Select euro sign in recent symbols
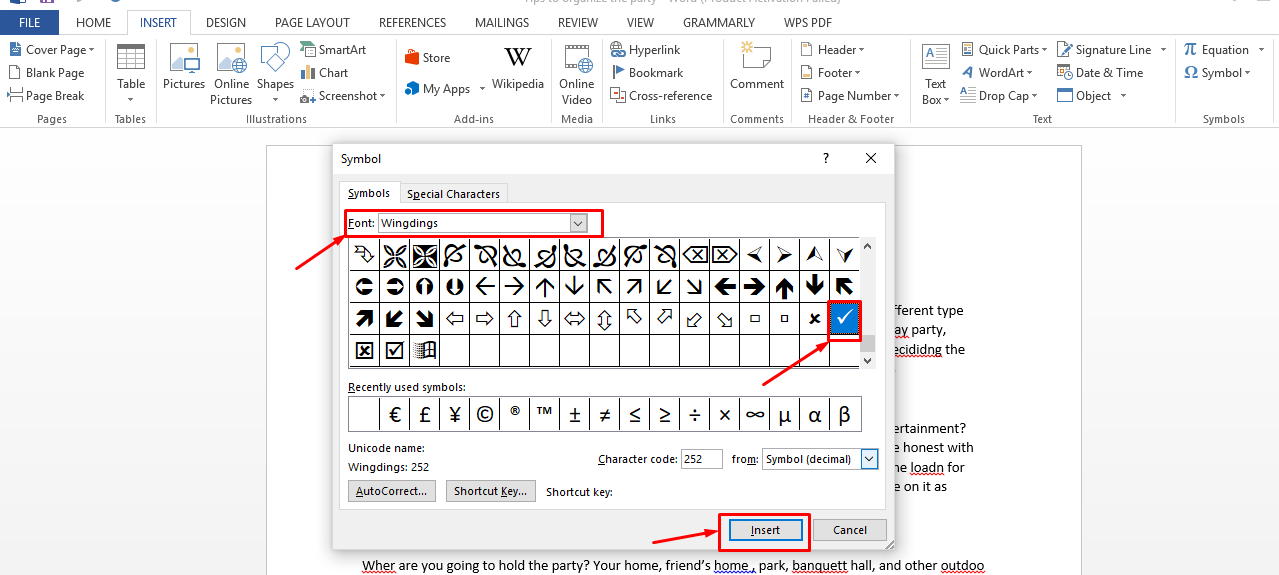Image resolution: width=1279 pixels, height=575 pixels. pyautogui.click(x=395, y=414)
